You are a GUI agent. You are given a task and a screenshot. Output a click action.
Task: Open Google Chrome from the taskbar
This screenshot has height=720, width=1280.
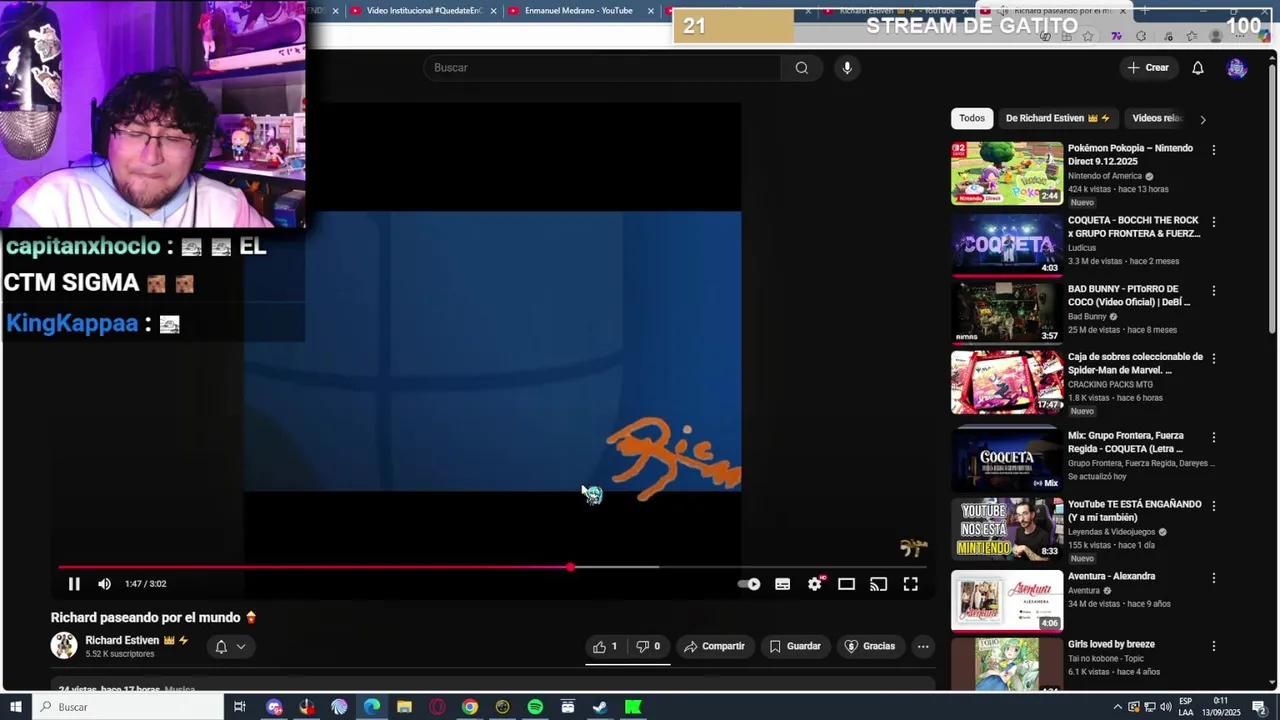[x=470, y=707]
